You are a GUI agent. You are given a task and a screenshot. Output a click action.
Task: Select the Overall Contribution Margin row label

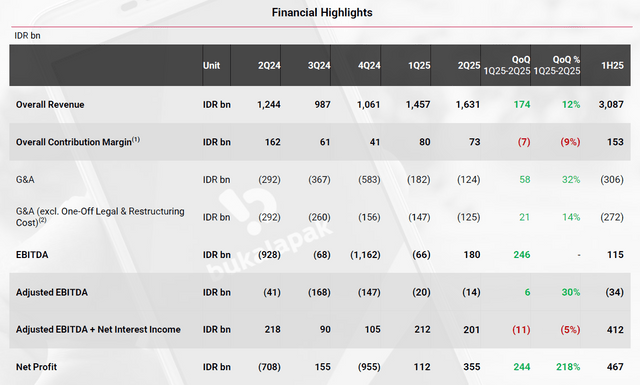click(x=78, y=142)
